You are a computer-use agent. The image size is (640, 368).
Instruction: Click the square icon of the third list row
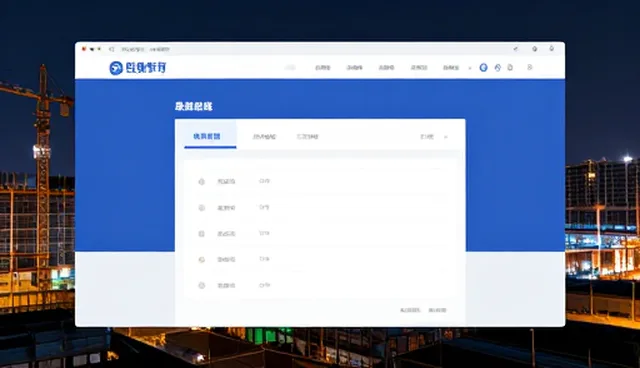pyautogui.click(x=201, y=234)
